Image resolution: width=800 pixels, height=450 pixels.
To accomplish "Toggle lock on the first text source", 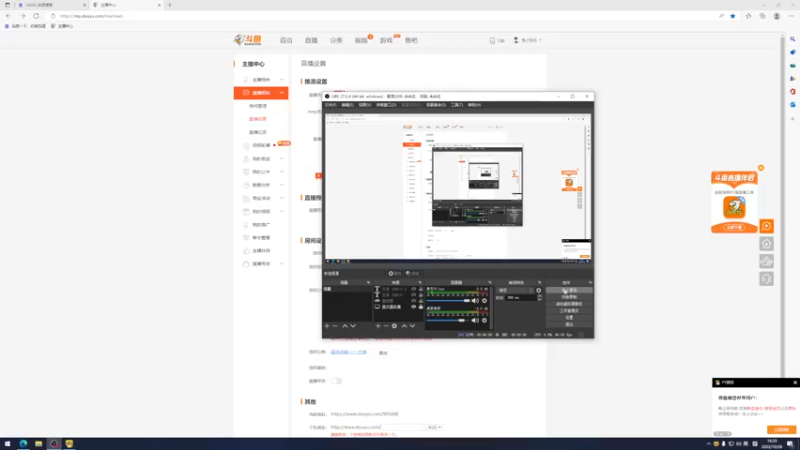I will (x=421, y=289).
